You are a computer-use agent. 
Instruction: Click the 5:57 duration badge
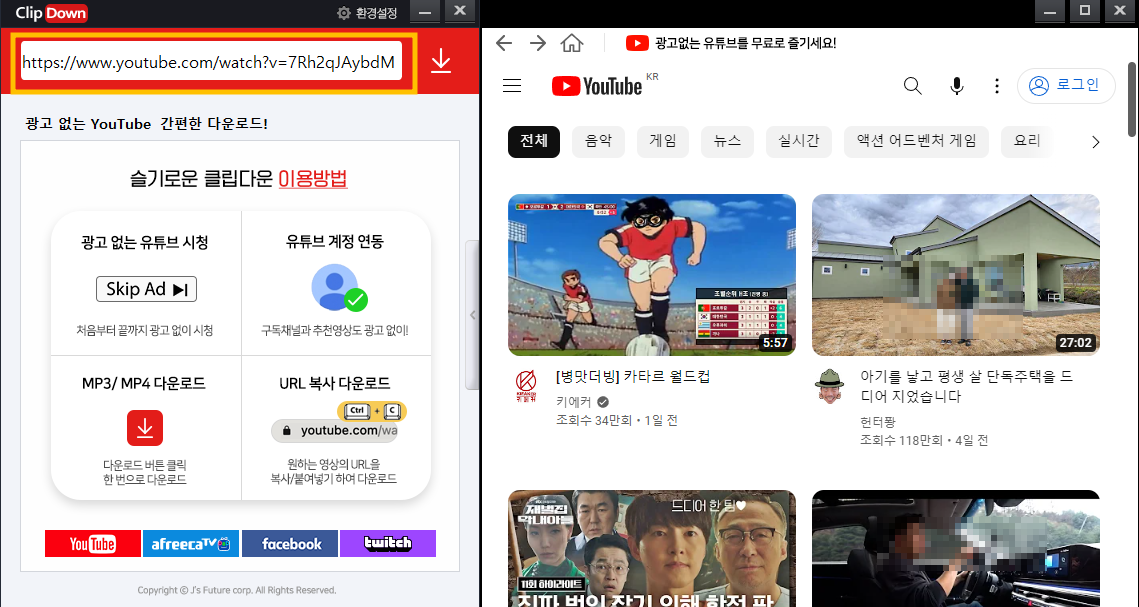775,343
